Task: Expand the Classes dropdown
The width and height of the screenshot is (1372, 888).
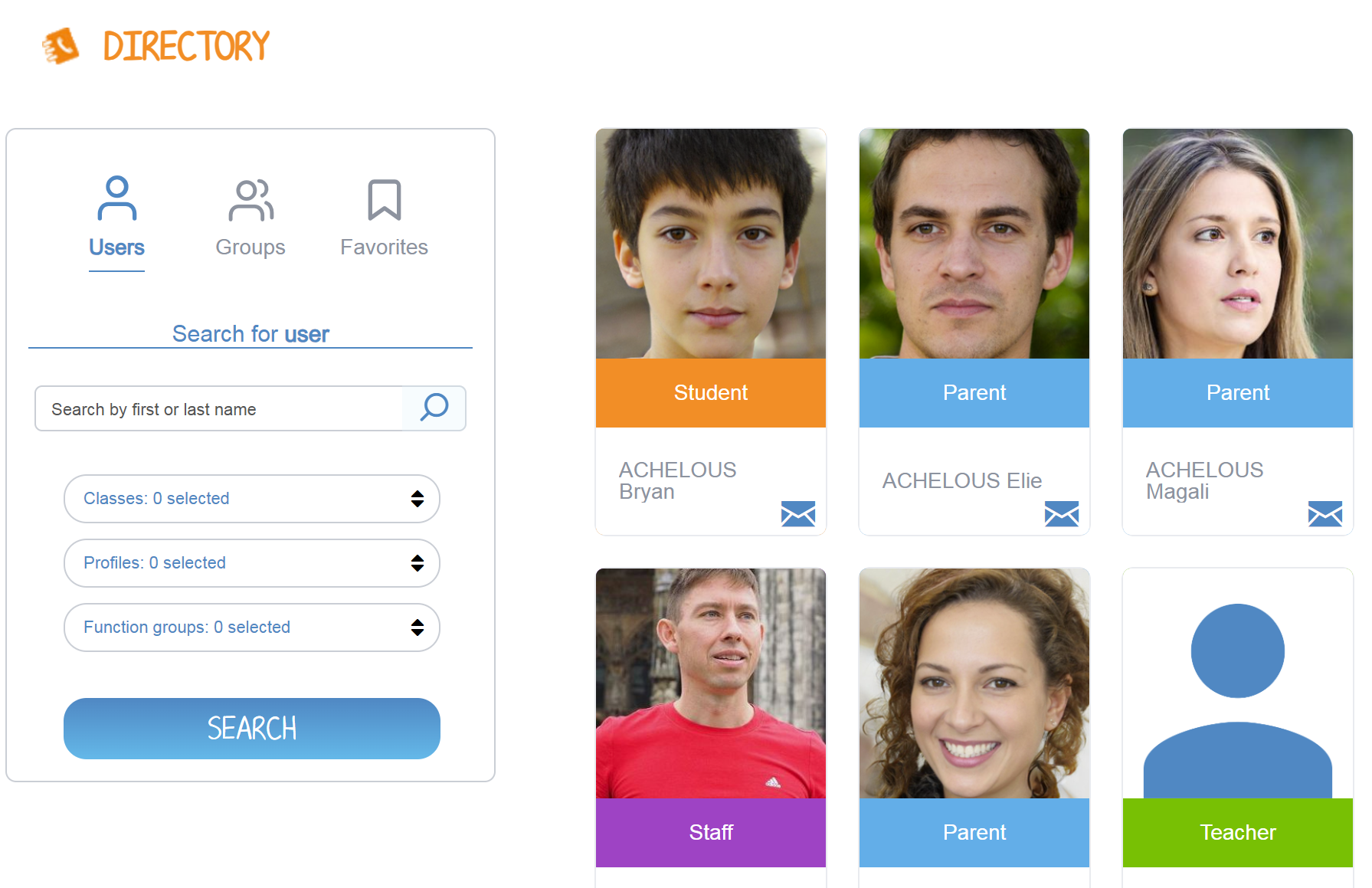Action: click(x=252, y=499)
